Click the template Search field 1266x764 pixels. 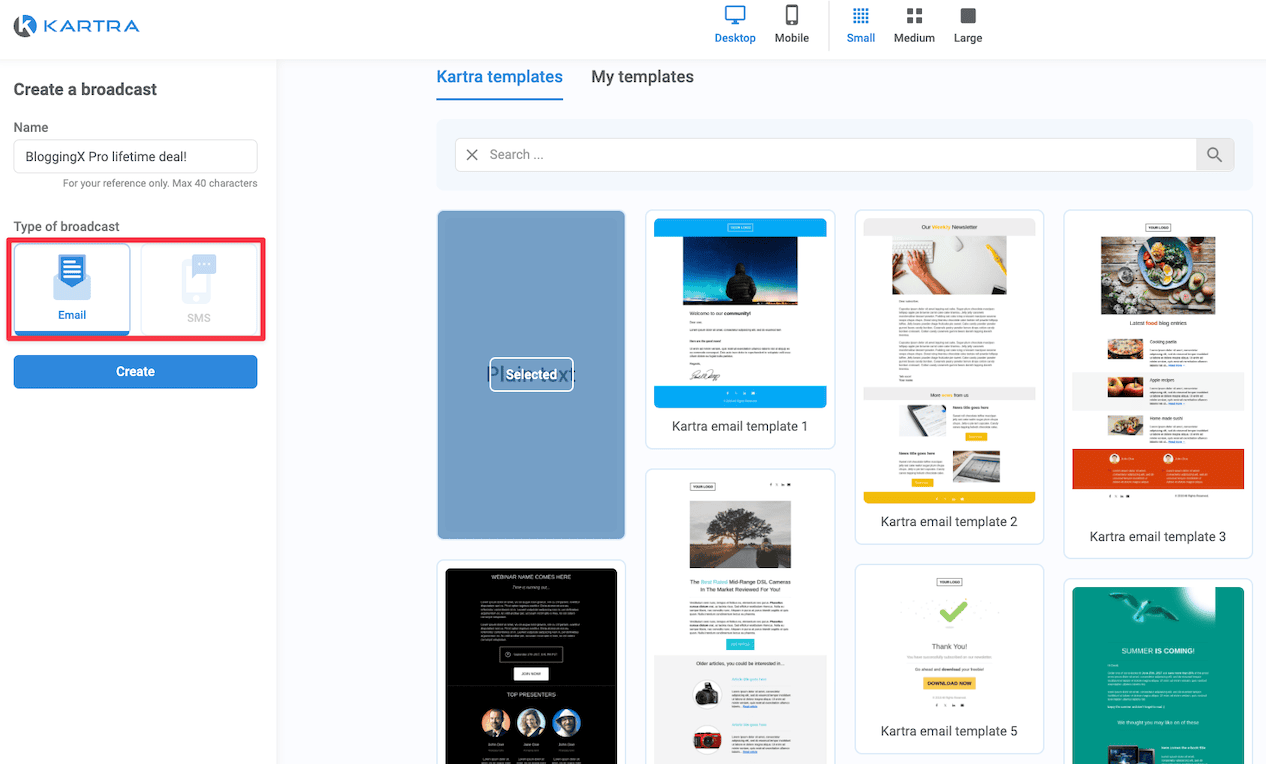point(830,155)
